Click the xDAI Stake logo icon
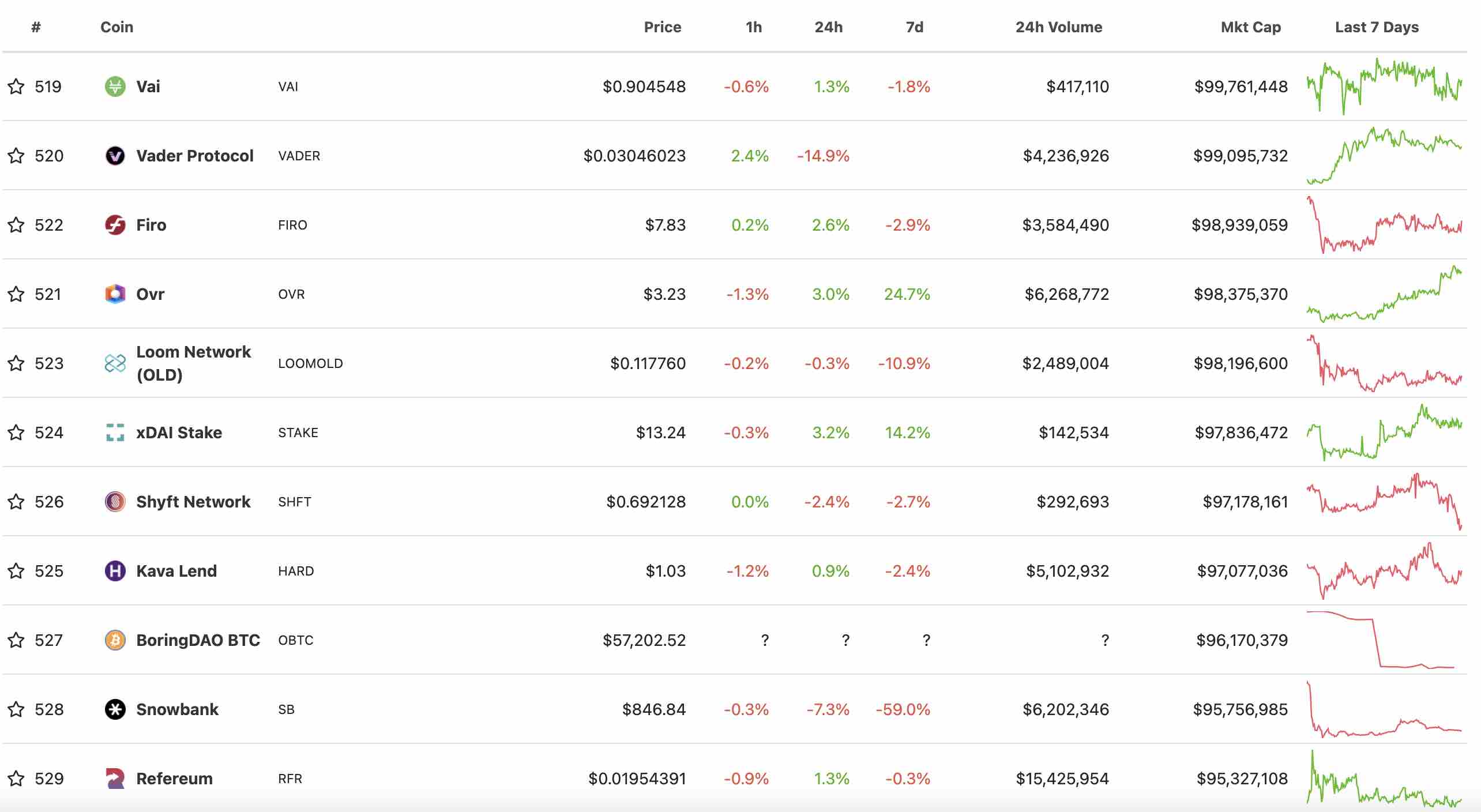The height and width of the screenshot is (812, 1481). (x=115, y=433)
